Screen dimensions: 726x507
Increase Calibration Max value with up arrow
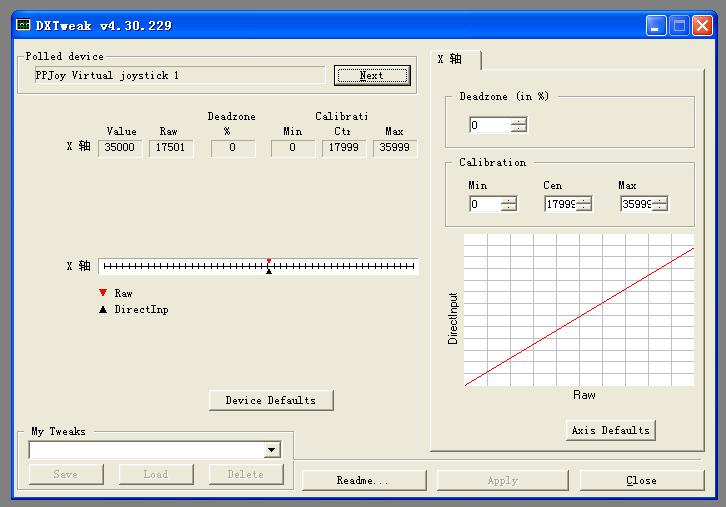[x=659, y=200]
